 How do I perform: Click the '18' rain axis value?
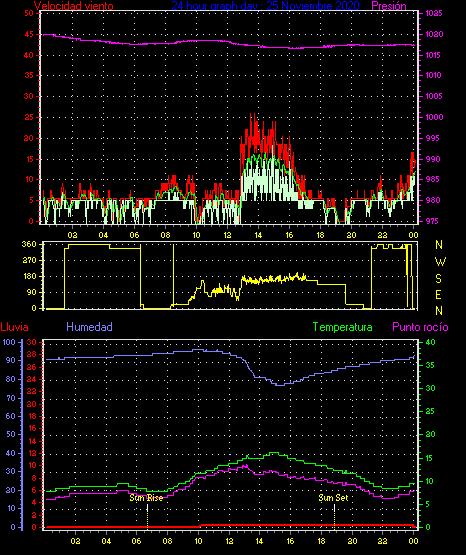pos(32,416)
